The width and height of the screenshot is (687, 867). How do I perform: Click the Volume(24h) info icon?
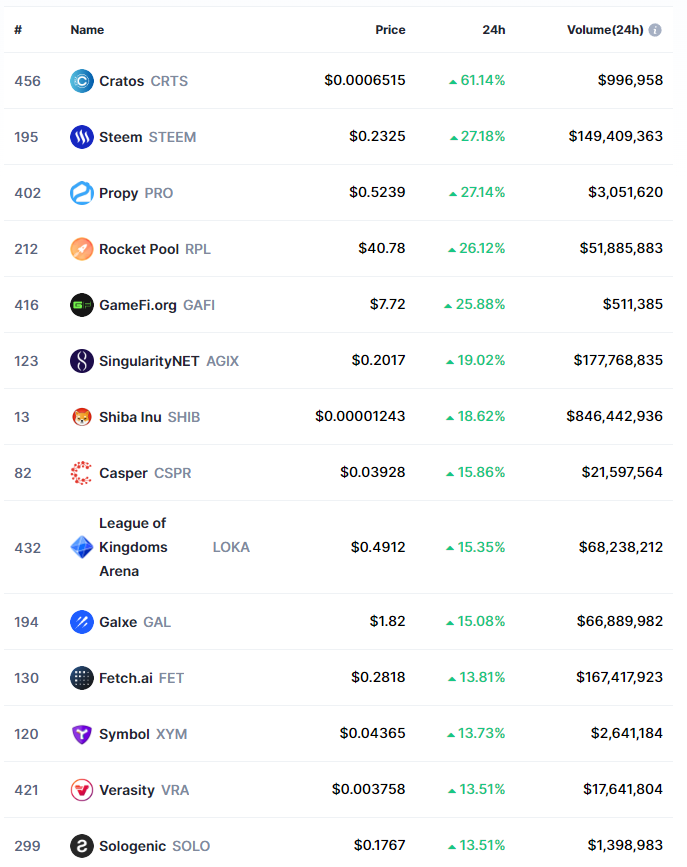tap(655, 30)
